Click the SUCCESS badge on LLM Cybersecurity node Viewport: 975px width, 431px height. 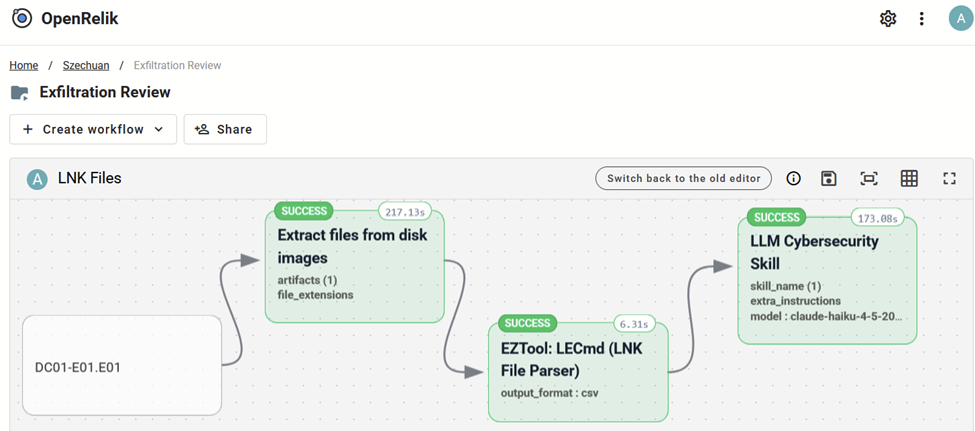(777, 218)
